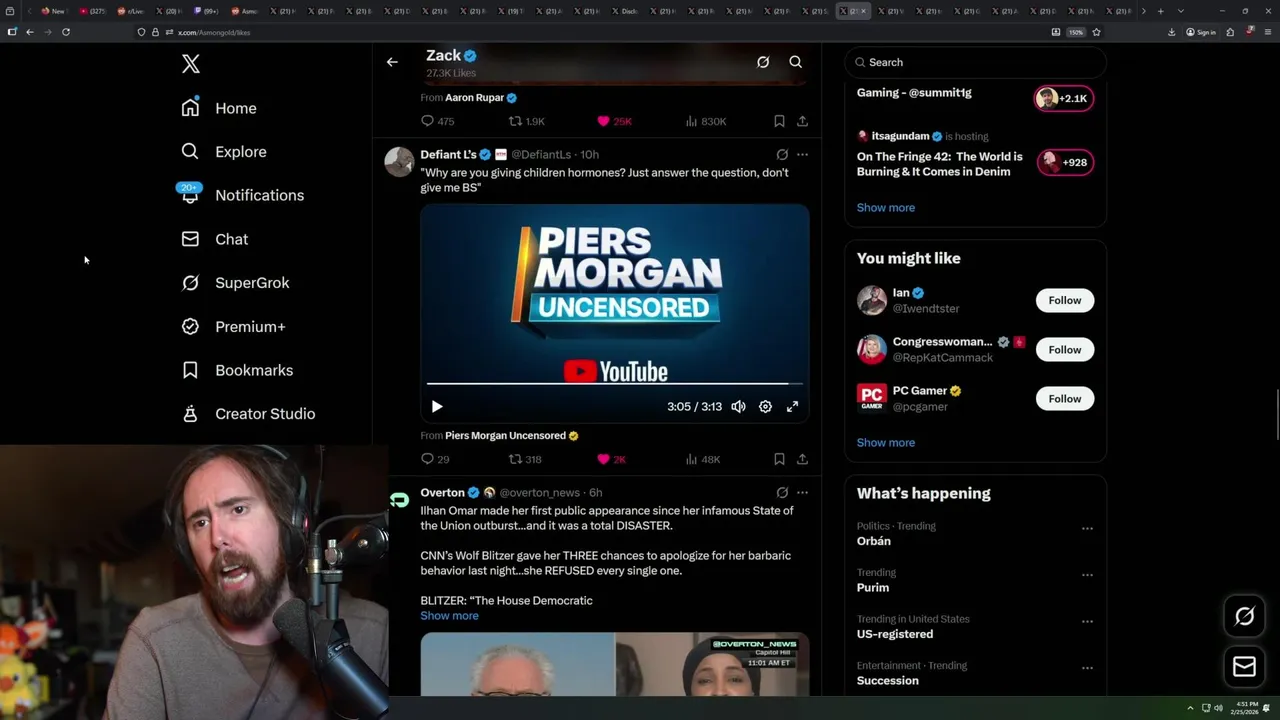Join the On The Fringe 42 space with +928

(x=1064, y=162)
